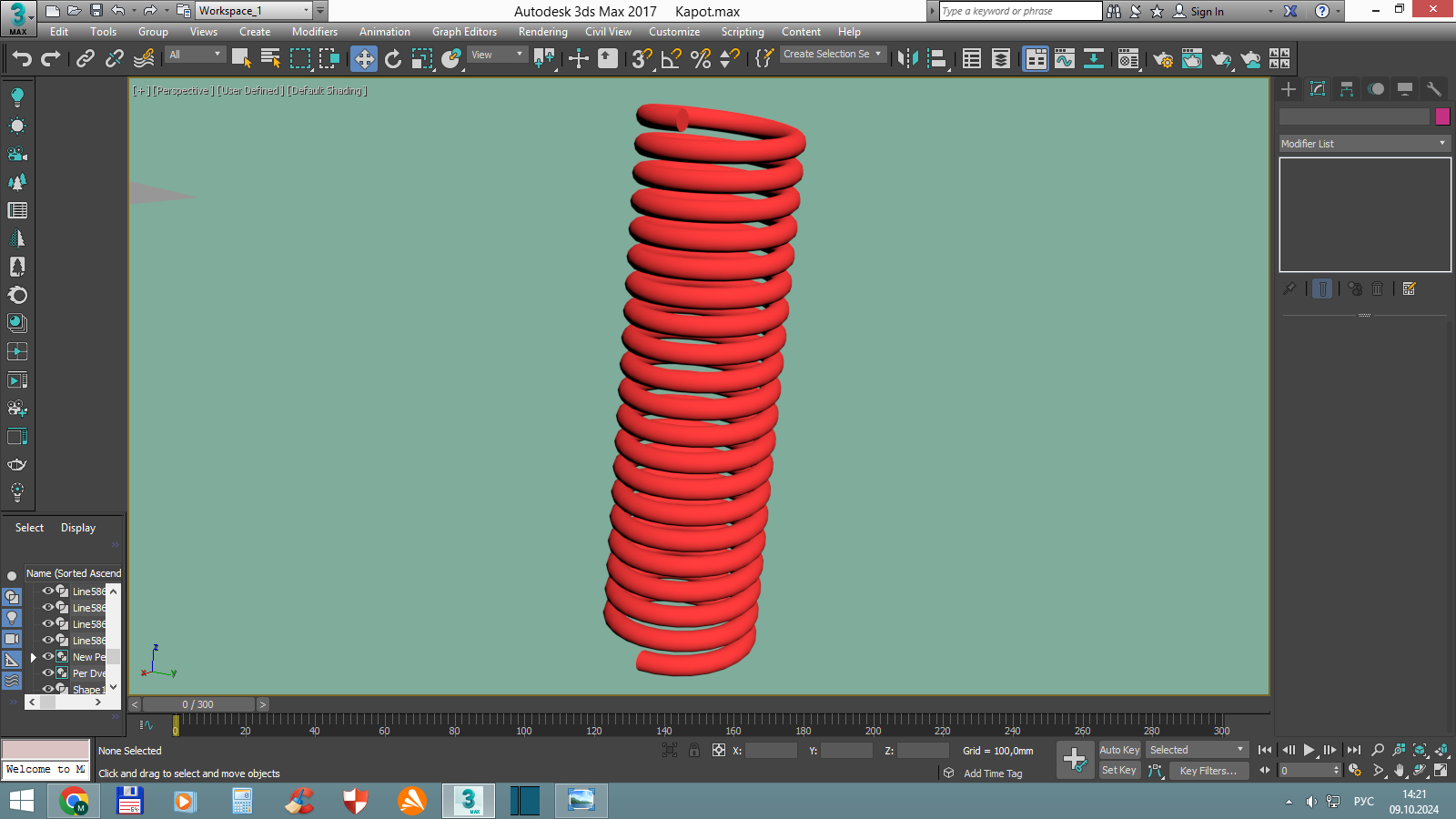Viewport: 1456px width, 819px height.
Task: Choose the Select Object tool
Action: 241,59
